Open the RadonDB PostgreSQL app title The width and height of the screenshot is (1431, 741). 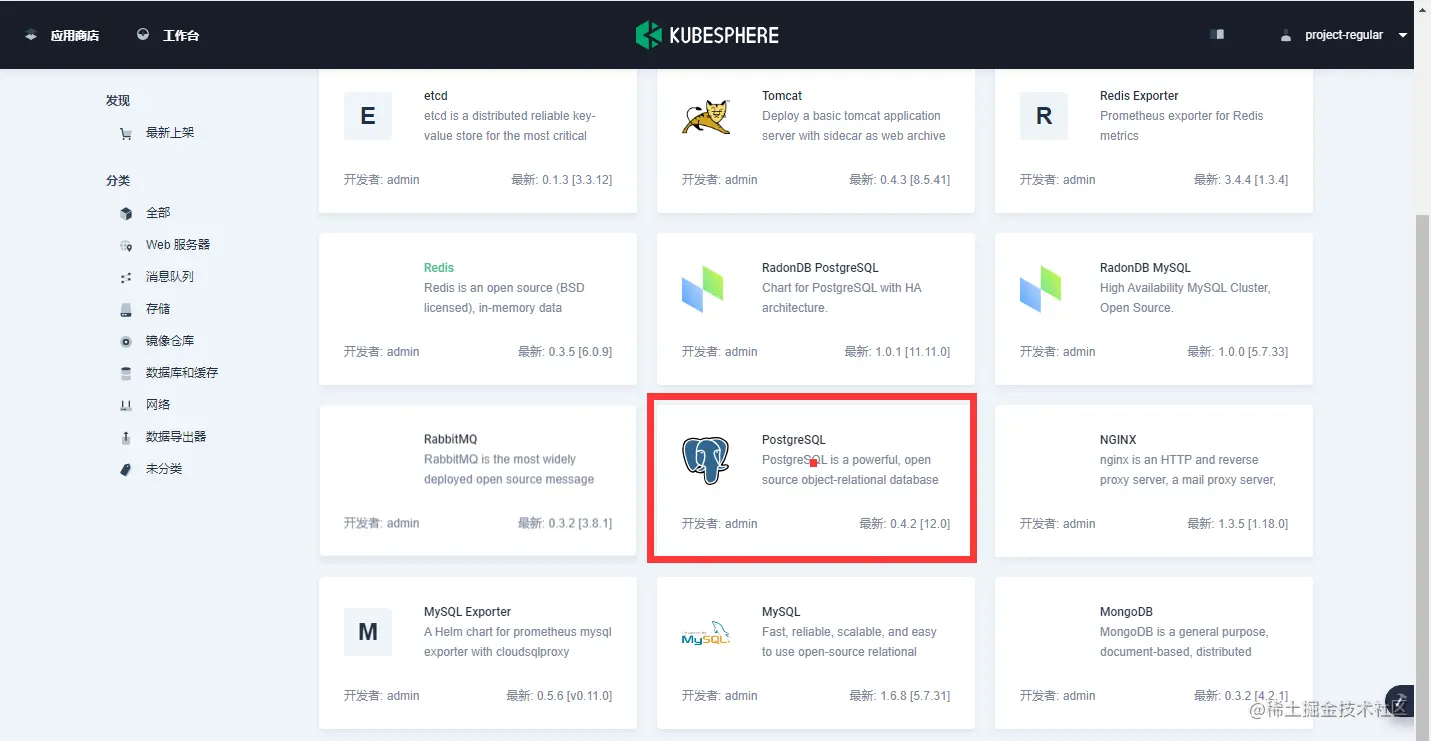(820, 268)
